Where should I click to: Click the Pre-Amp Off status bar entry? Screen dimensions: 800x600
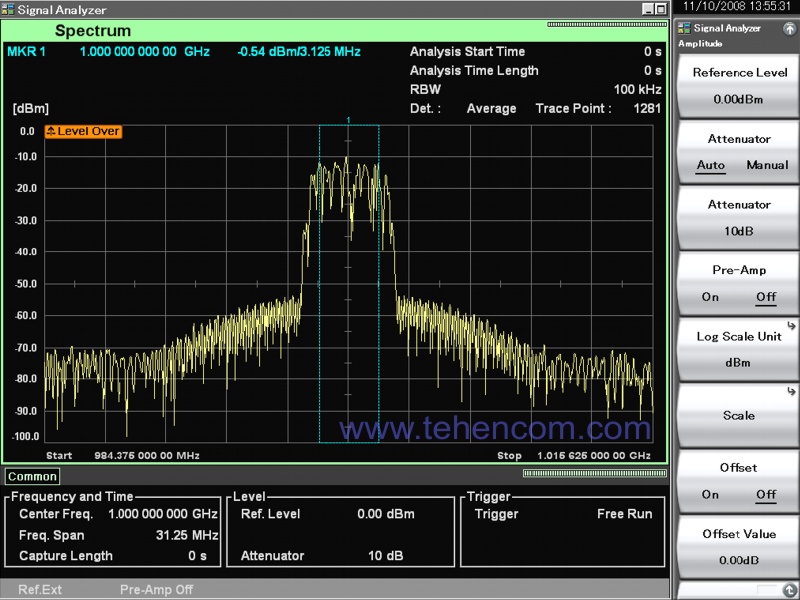point(156,590)
